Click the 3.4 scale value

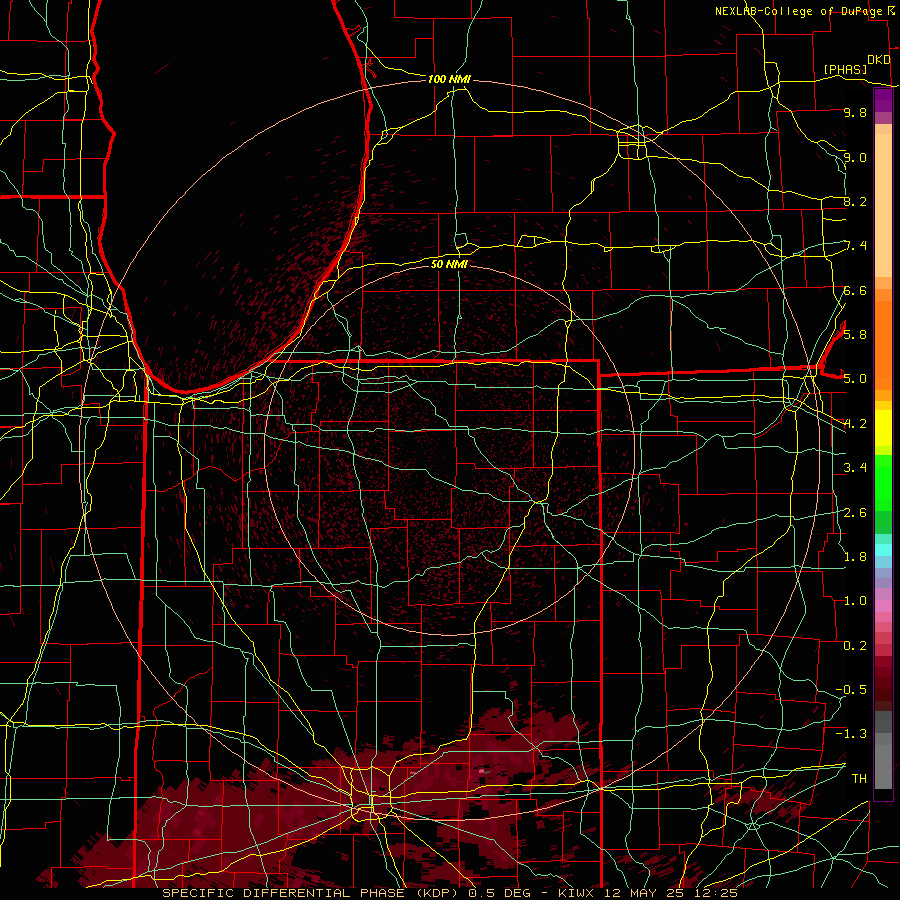tap(855, 468)
